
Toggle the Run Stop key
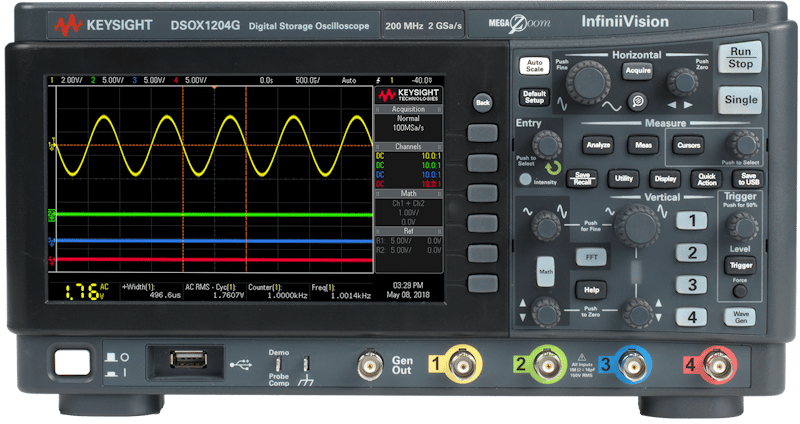740,58
